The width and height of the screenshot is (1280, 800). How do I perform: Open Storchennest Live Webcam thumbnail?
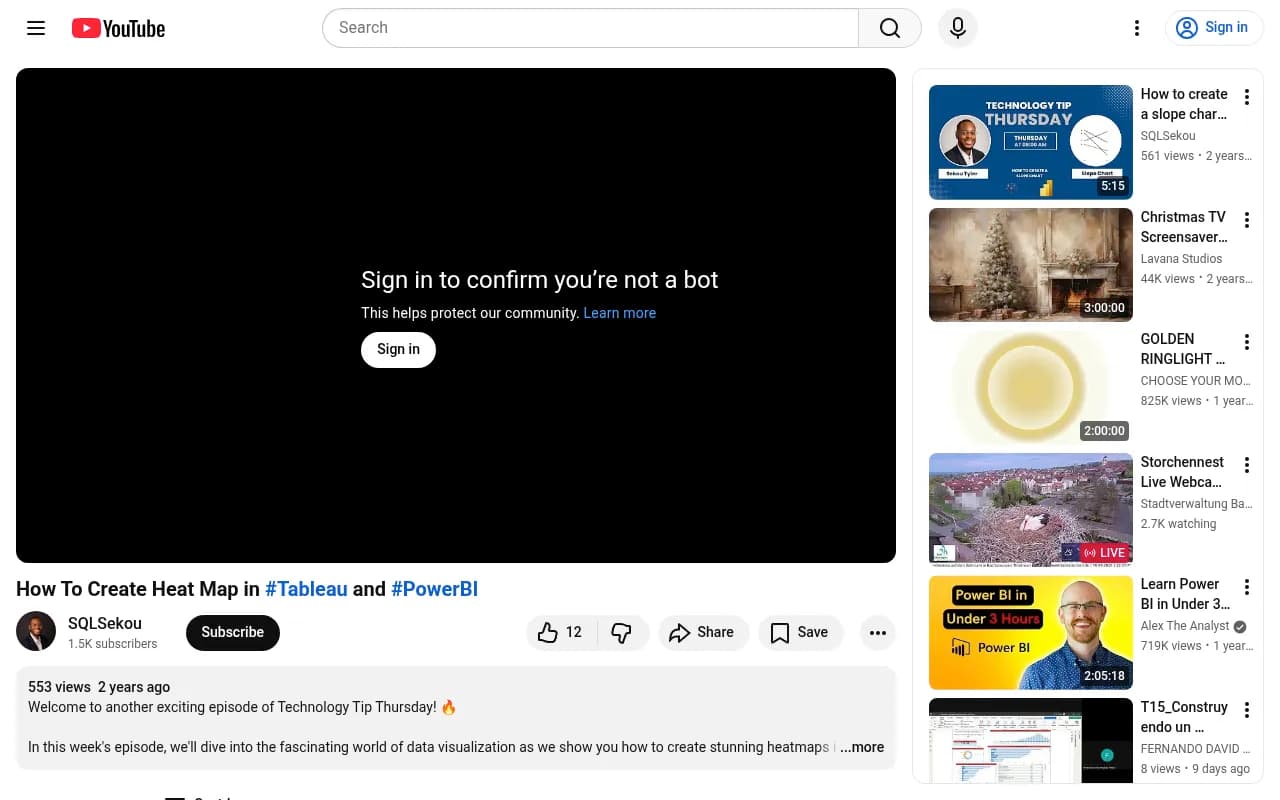tap(1030, 510)
